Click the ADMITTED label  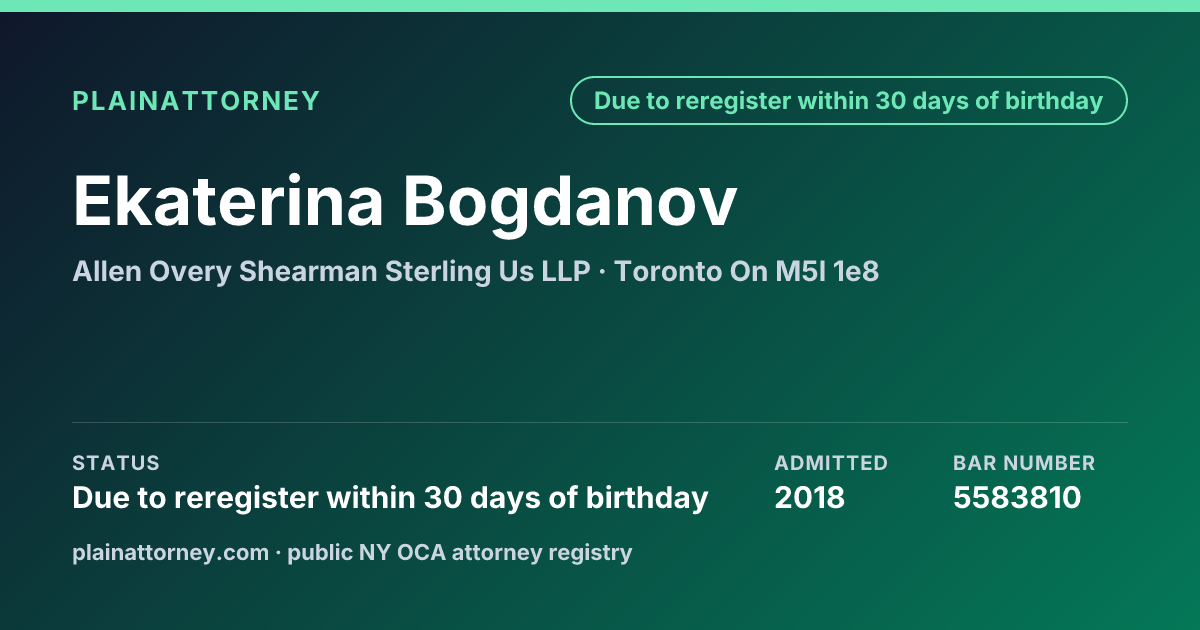(831, 463)
